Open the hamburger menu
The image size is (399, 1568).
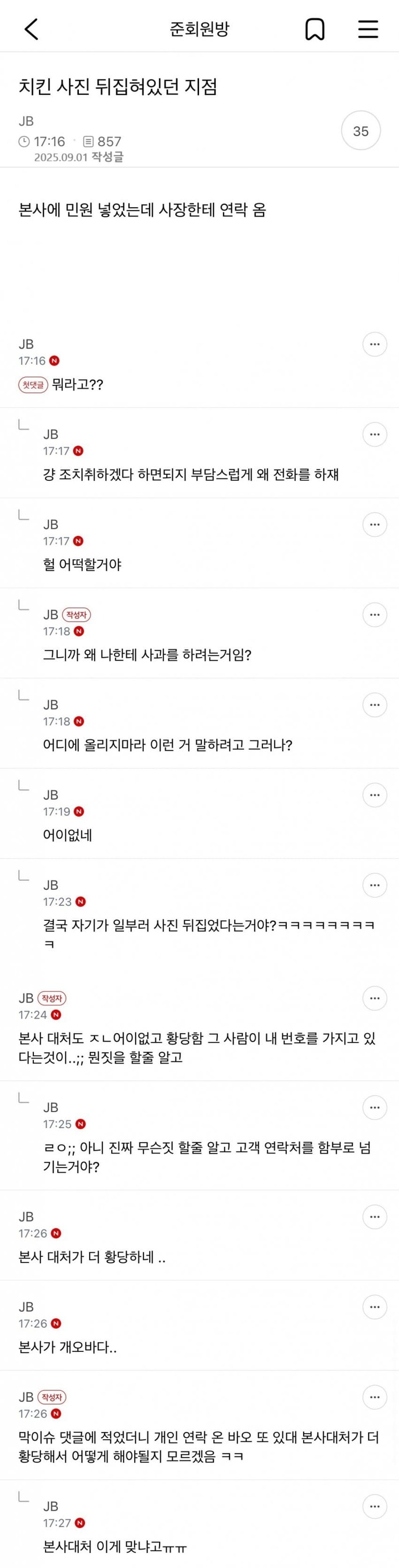tap(368, 28)
